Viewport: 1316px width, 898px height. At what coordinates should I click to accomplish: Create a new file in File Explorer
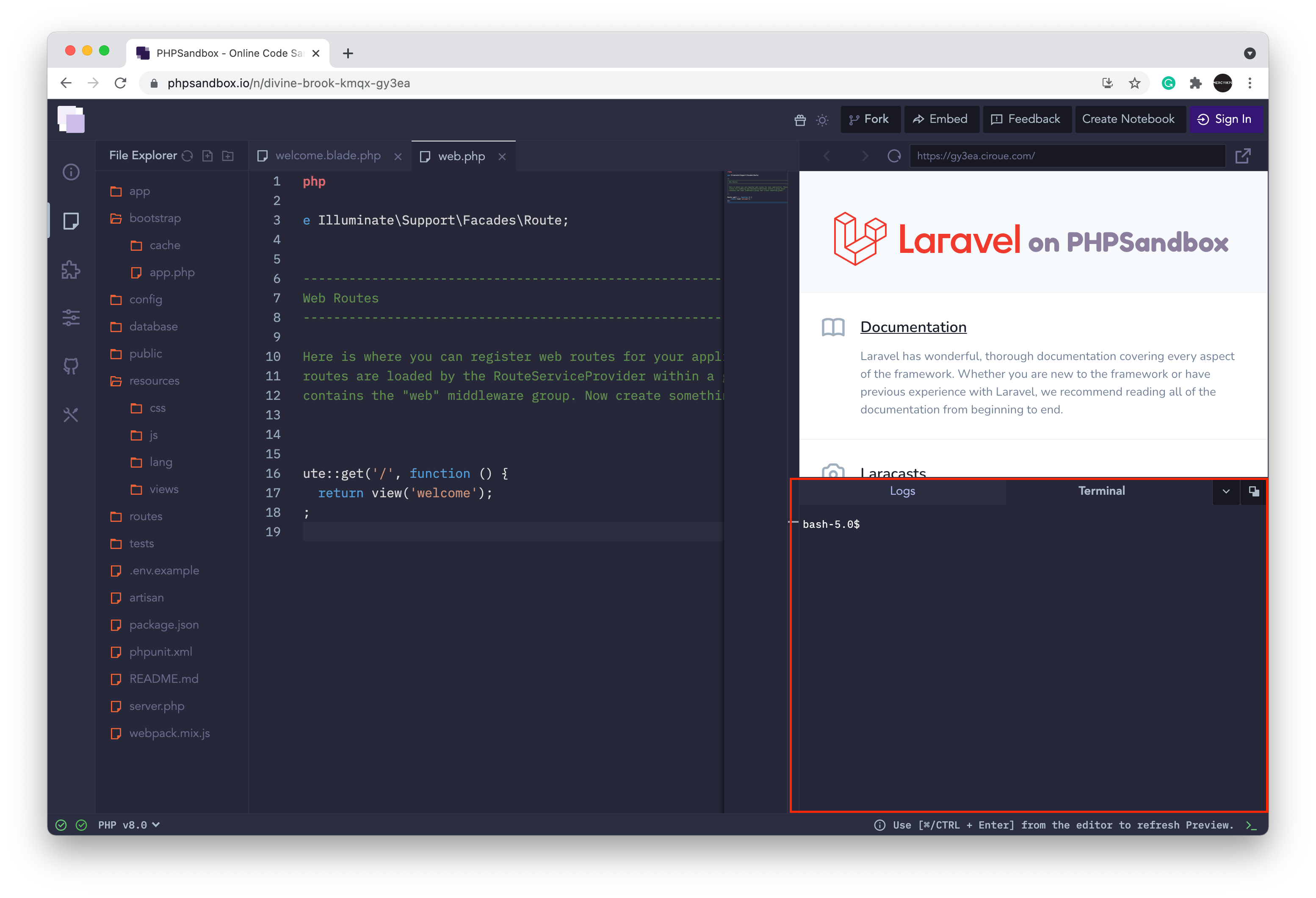click(x=208, y=156)
